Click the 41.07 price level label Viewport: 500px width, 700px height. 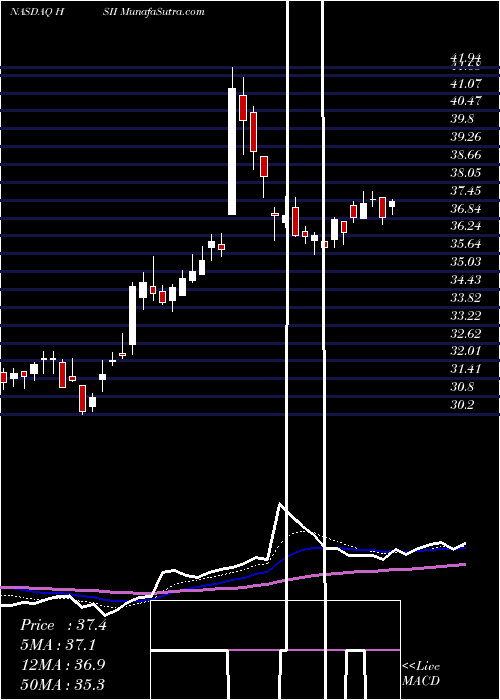[x=466, y=83]
